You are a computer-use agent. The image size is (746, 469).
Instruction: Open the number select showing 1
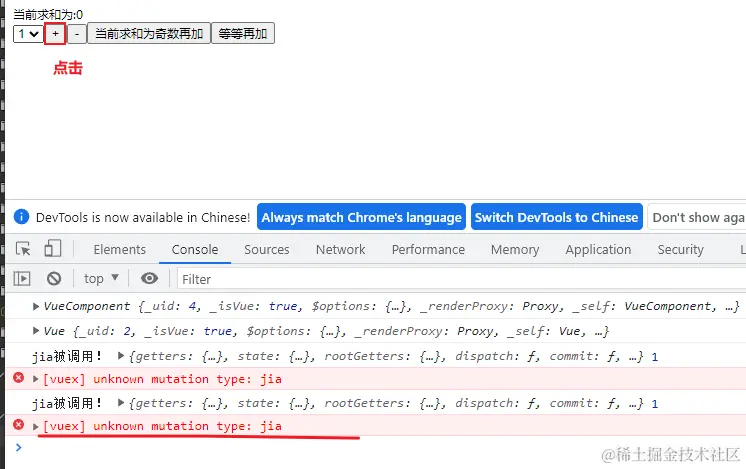[28, 34]
